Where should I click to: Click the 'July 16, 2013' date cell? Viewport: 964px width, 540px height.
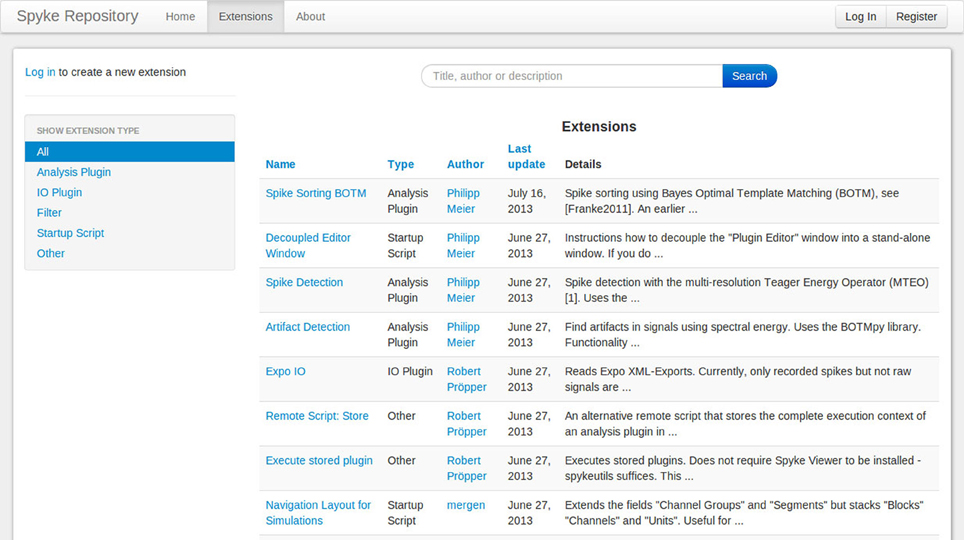tap(527, 201)
